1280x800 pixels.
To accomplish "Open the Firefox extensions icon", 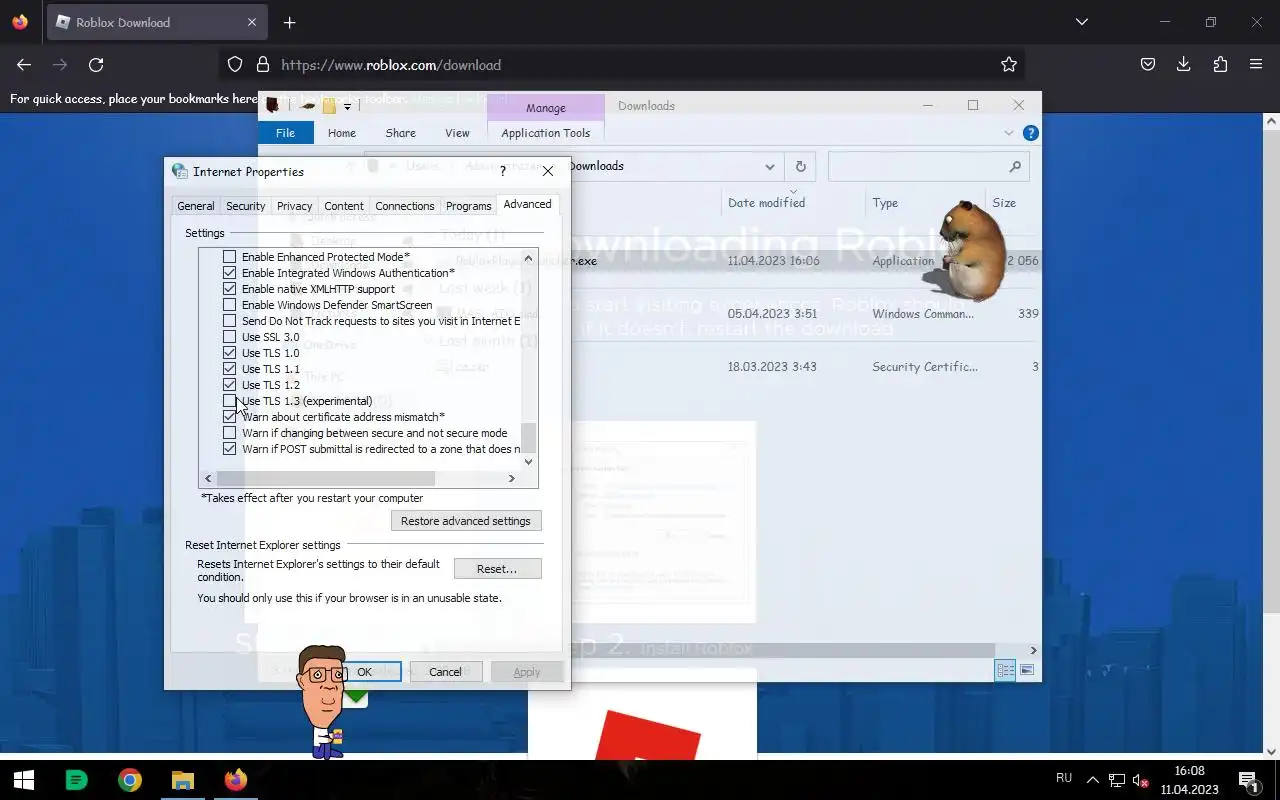I will pos(1220,64).
